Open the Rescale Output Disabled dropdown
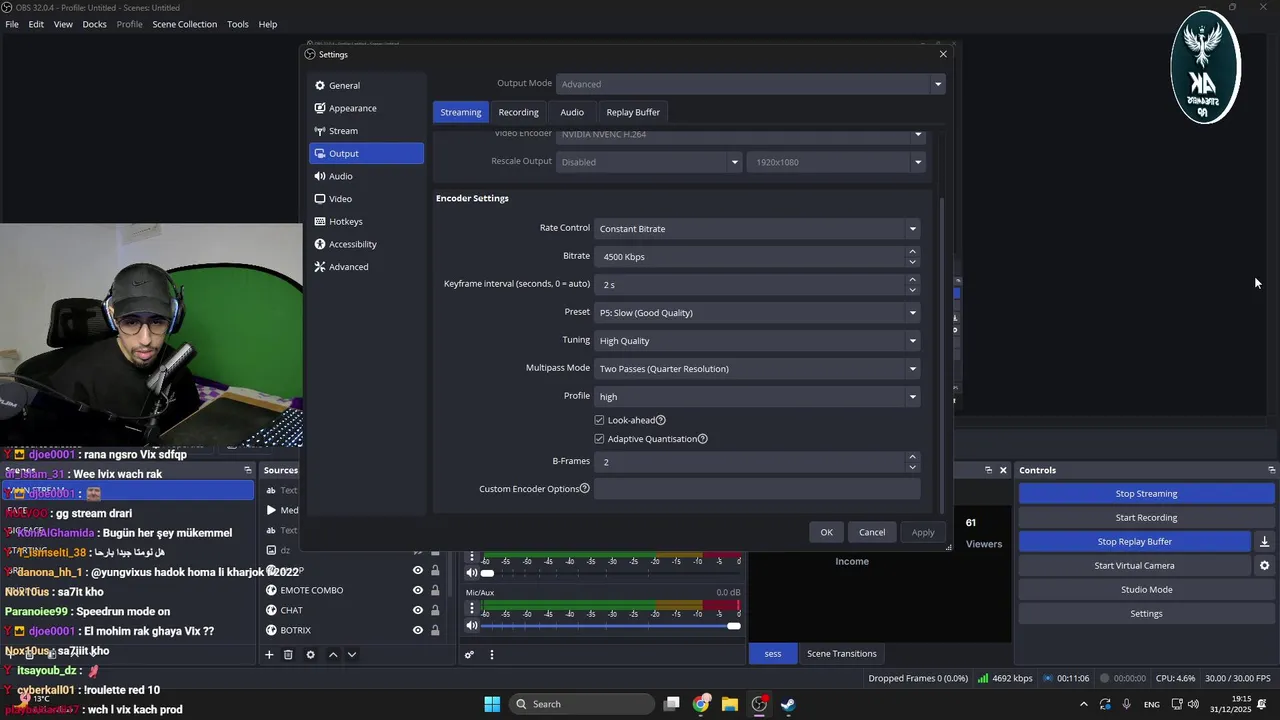Image resolution: width=1280 pixels, height=720 pixels. [x=648, y=162]
